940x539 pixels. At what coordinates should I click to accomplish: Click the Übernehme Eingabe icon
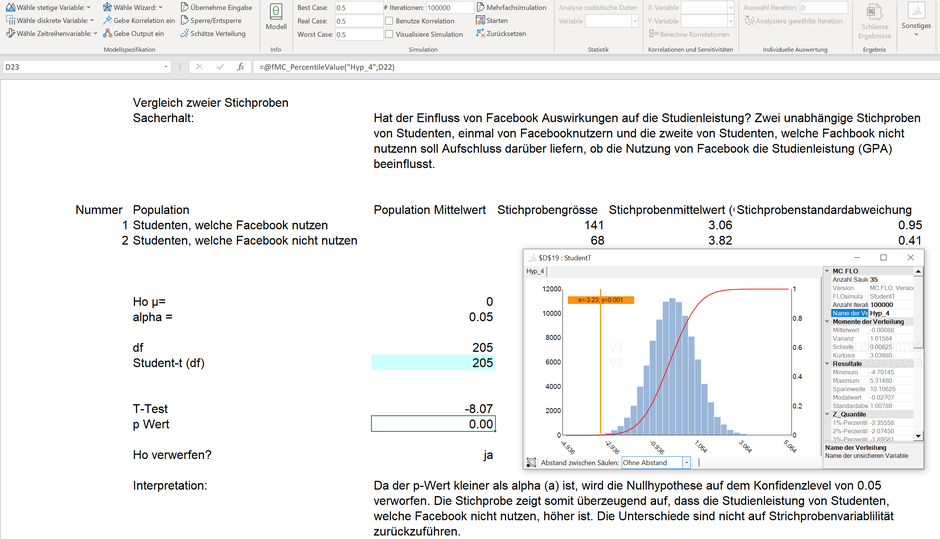click(x=184, y=7)
